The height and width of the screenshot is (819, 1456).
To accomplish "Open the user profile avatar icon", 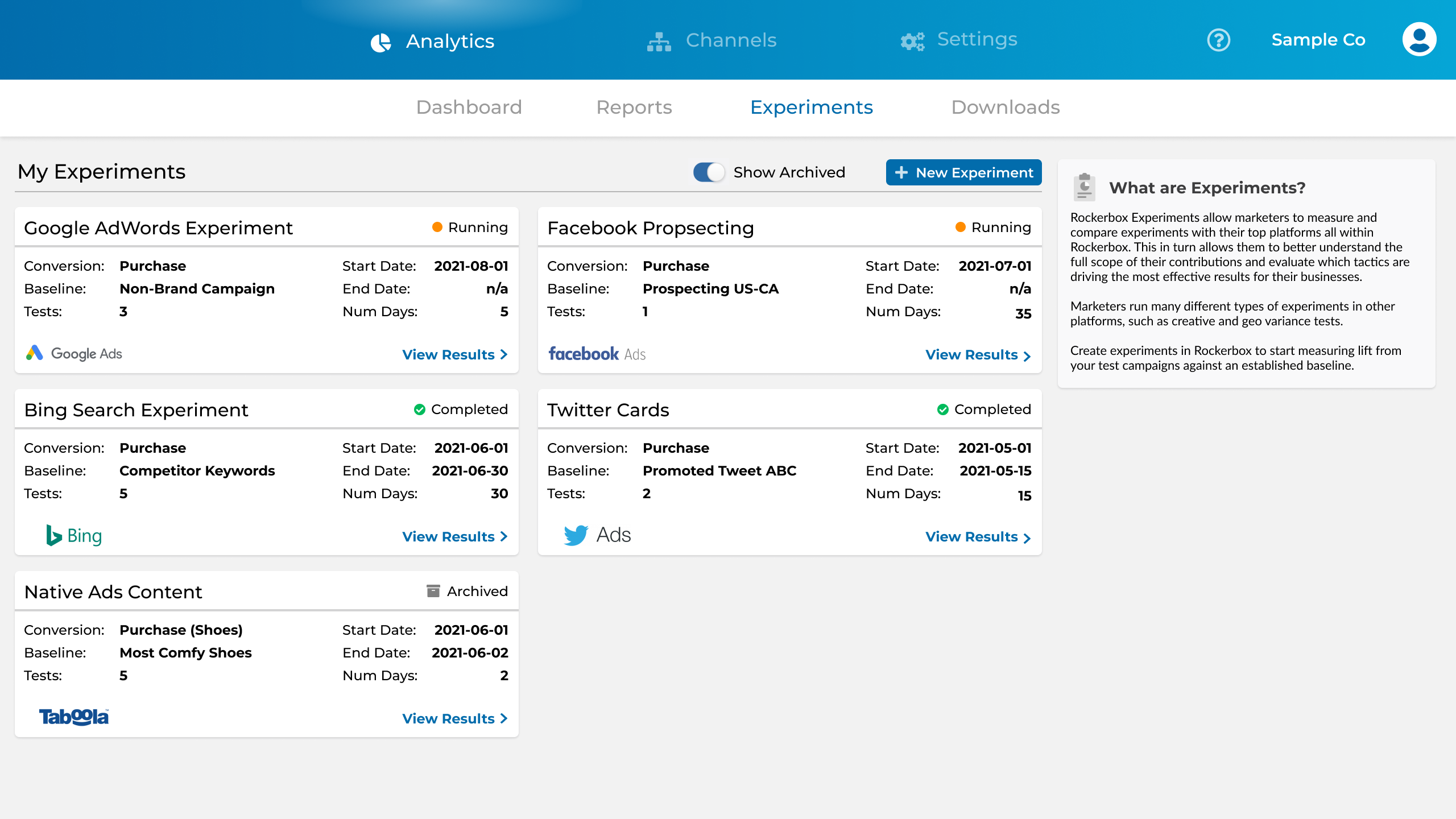I will 1418,39.
